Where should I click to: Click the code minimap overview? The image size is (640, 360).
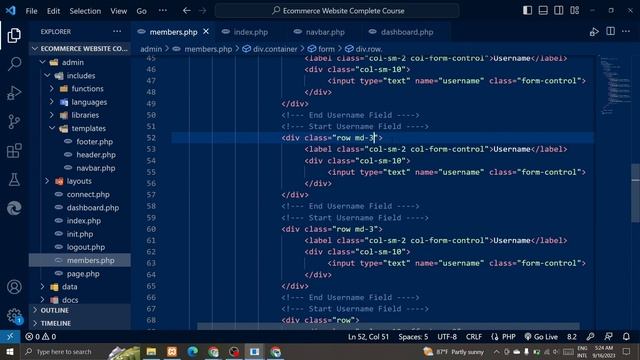(x=615, y=86)
